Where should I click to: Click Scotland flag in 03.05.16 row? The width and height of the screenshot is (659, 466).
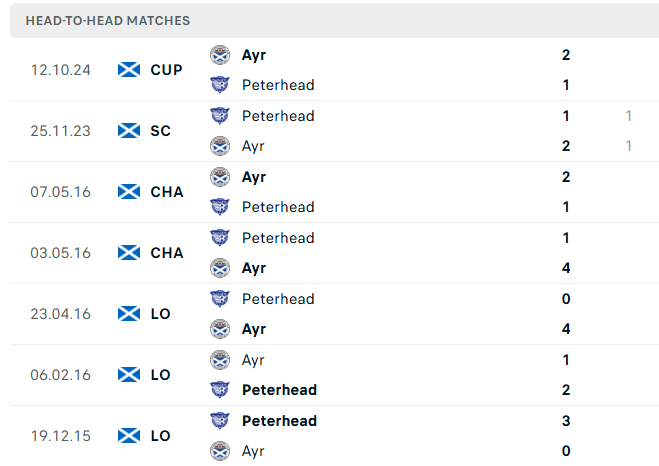pyautogui.click(x=129, y=253)
